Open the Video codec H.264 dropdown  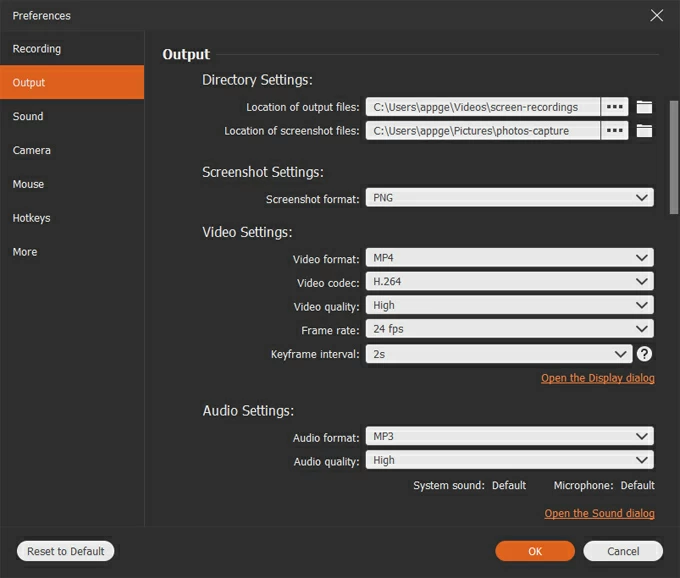(x=509, y=281)
